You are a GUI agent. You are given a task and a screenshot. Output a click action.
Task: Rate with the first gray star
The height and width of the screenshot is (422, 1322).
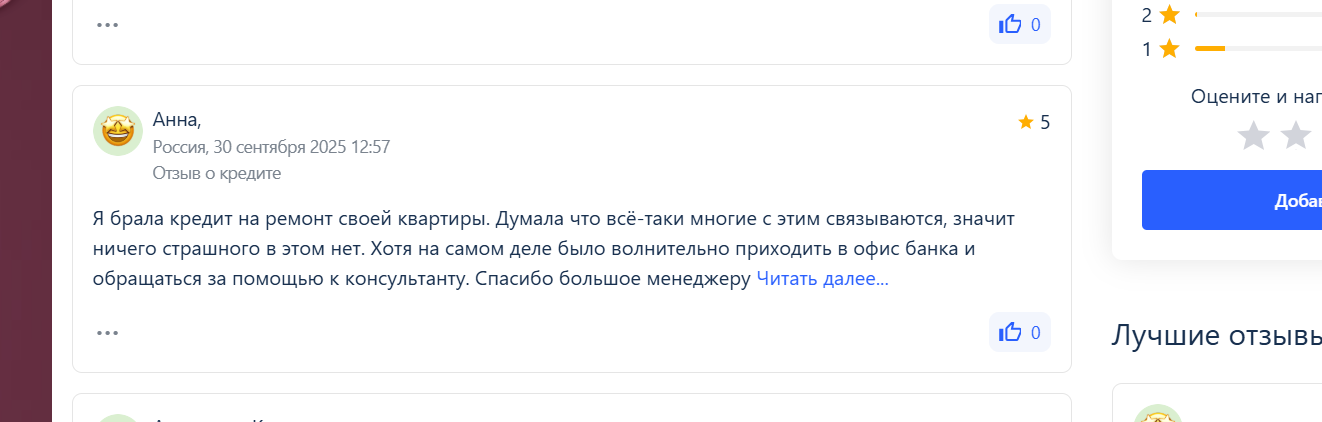point(1253,135)
